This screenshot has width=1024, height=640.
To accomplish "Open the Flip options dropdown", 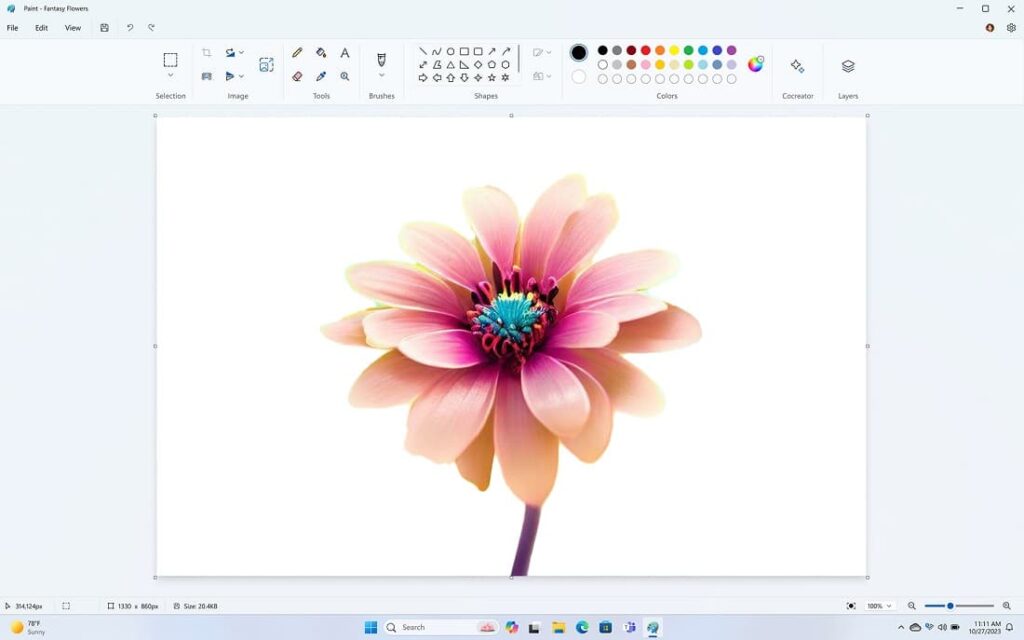I will [241, 76].
